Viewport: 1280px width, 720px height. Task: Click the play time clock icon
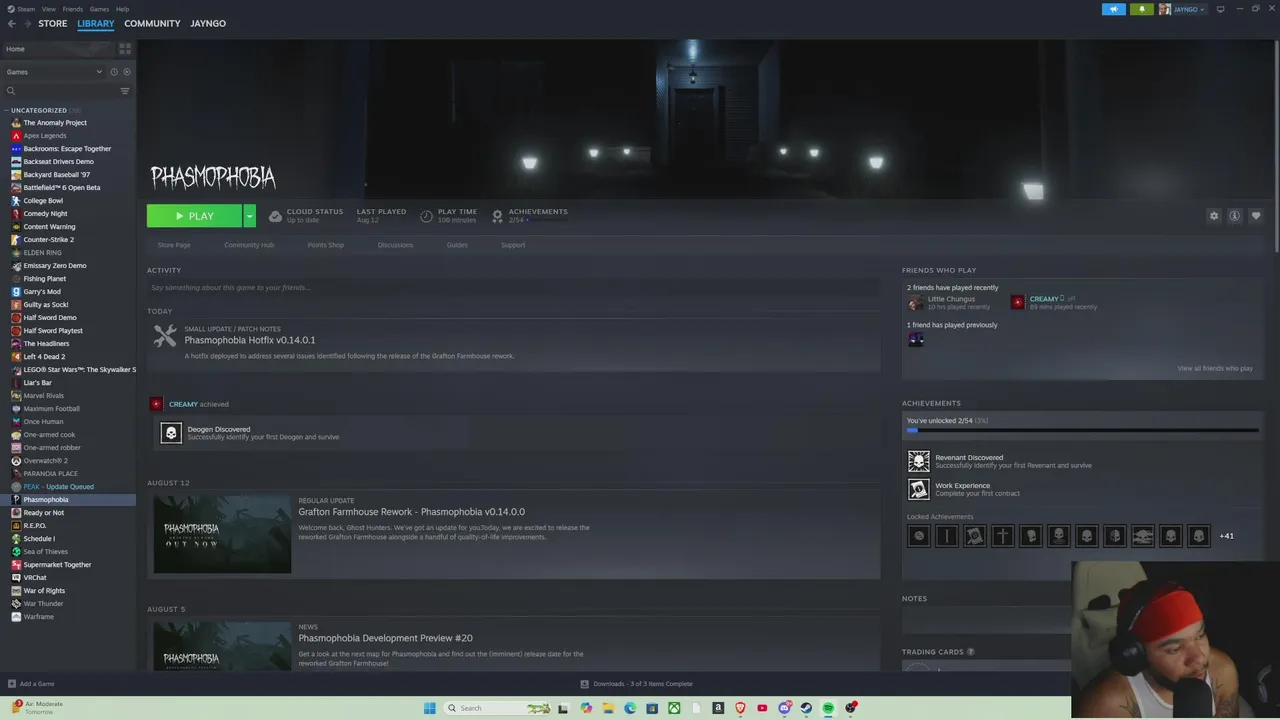427,216
